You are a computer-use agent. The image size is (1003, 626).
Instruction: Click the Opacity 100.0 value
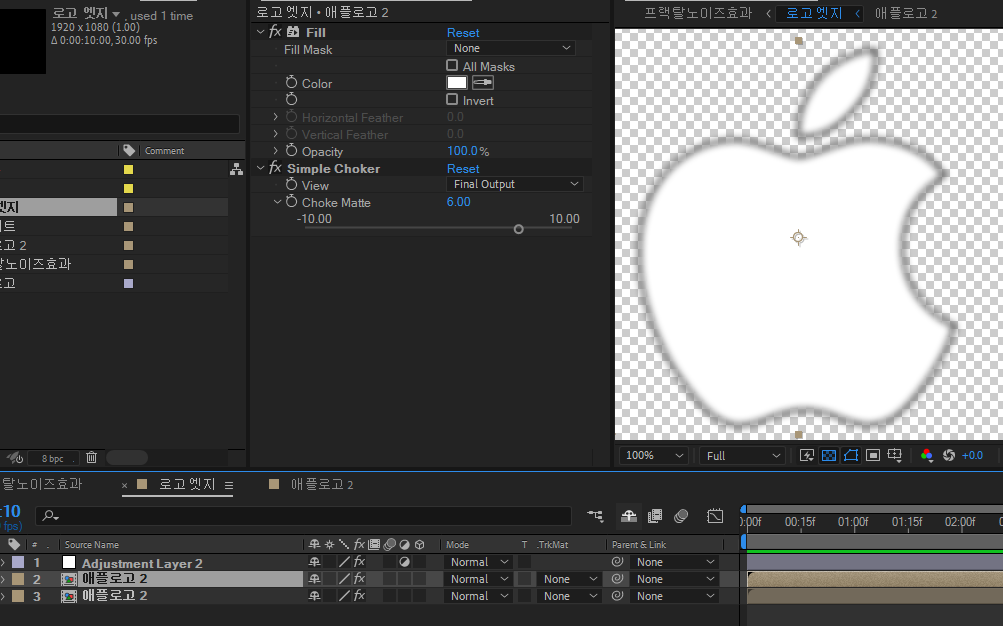(462, 151)
